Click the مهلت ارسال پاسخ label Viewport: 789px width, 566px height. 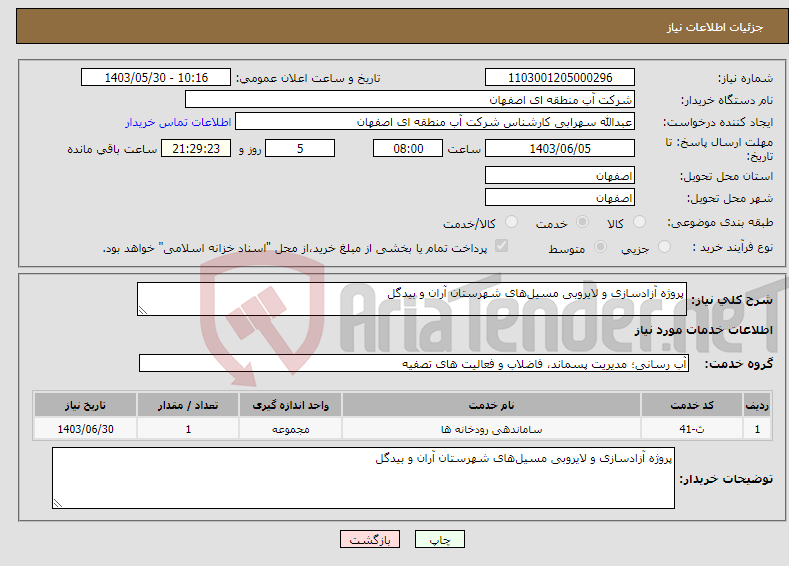pyautogui.click(x=719, y=149)
